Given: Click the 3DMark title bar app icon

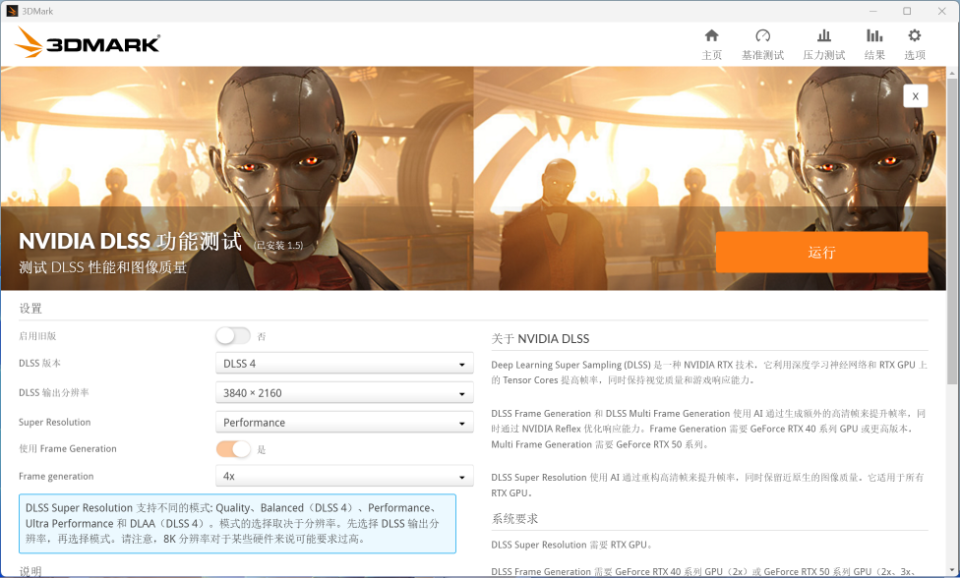Looking at the screenshot, I should (12, 11).
